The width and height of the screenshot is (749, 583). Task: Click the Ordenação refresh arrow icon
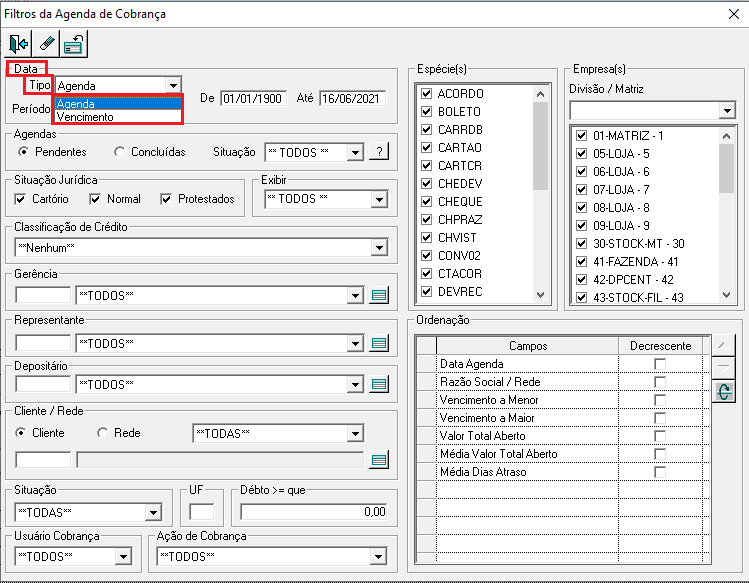point(724,392)
